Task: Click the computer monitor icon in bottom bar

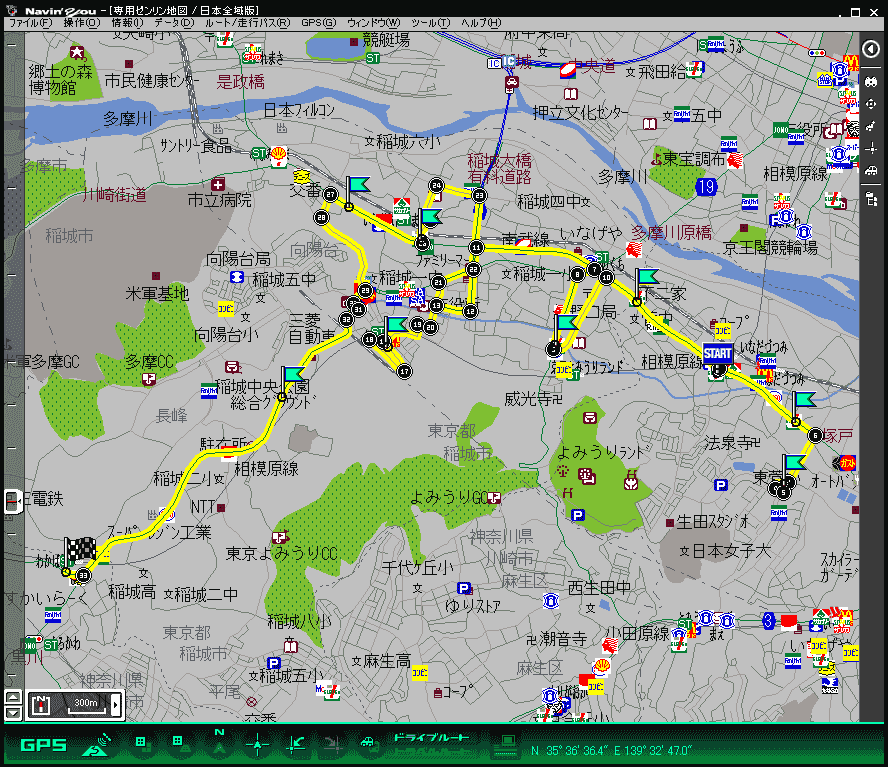Action: tap(507, 745)
